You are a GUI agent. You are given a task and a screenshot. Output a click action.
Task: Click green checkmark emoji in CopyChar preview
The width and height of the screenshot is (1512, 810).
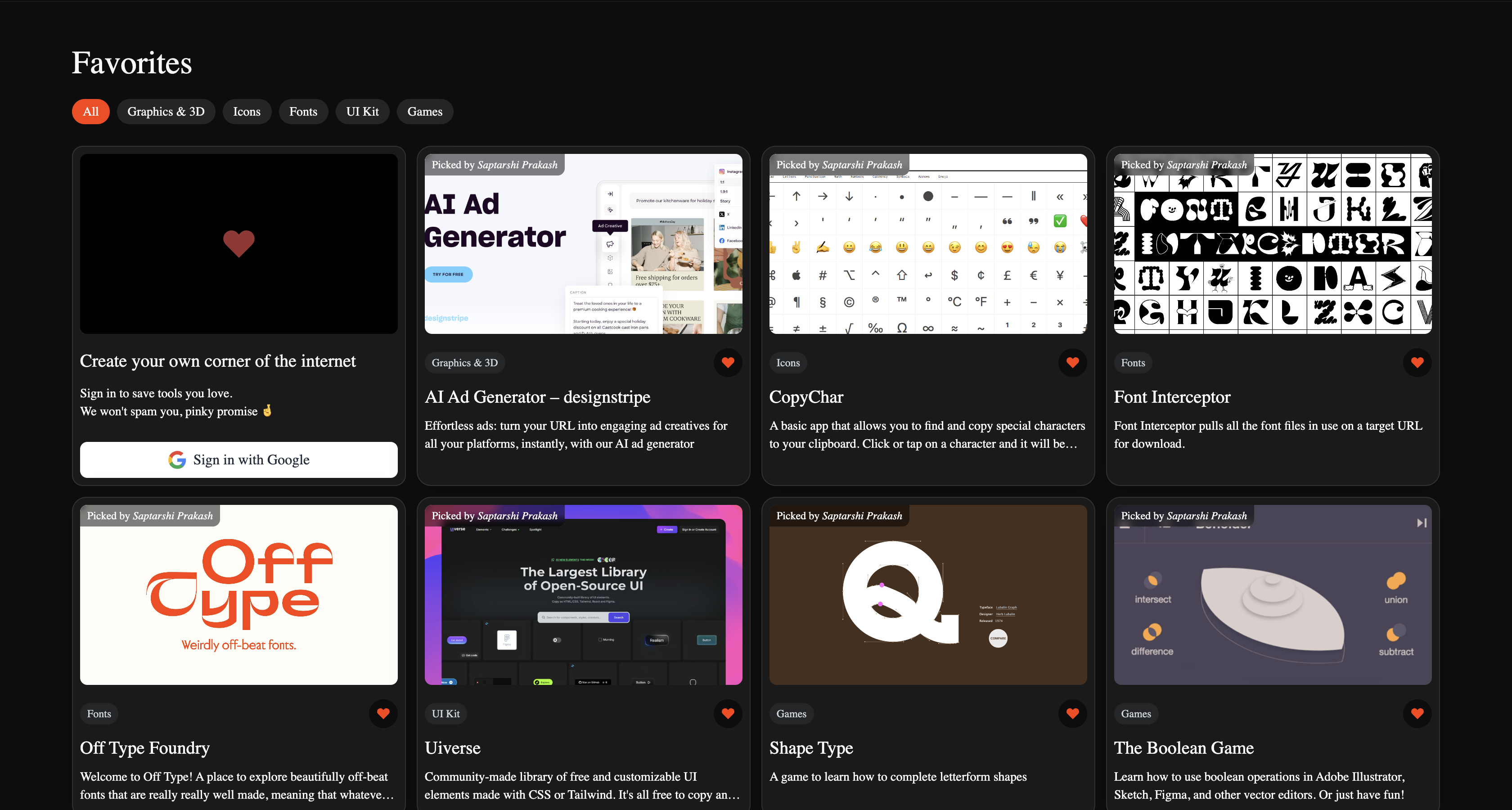[1060, 221]
